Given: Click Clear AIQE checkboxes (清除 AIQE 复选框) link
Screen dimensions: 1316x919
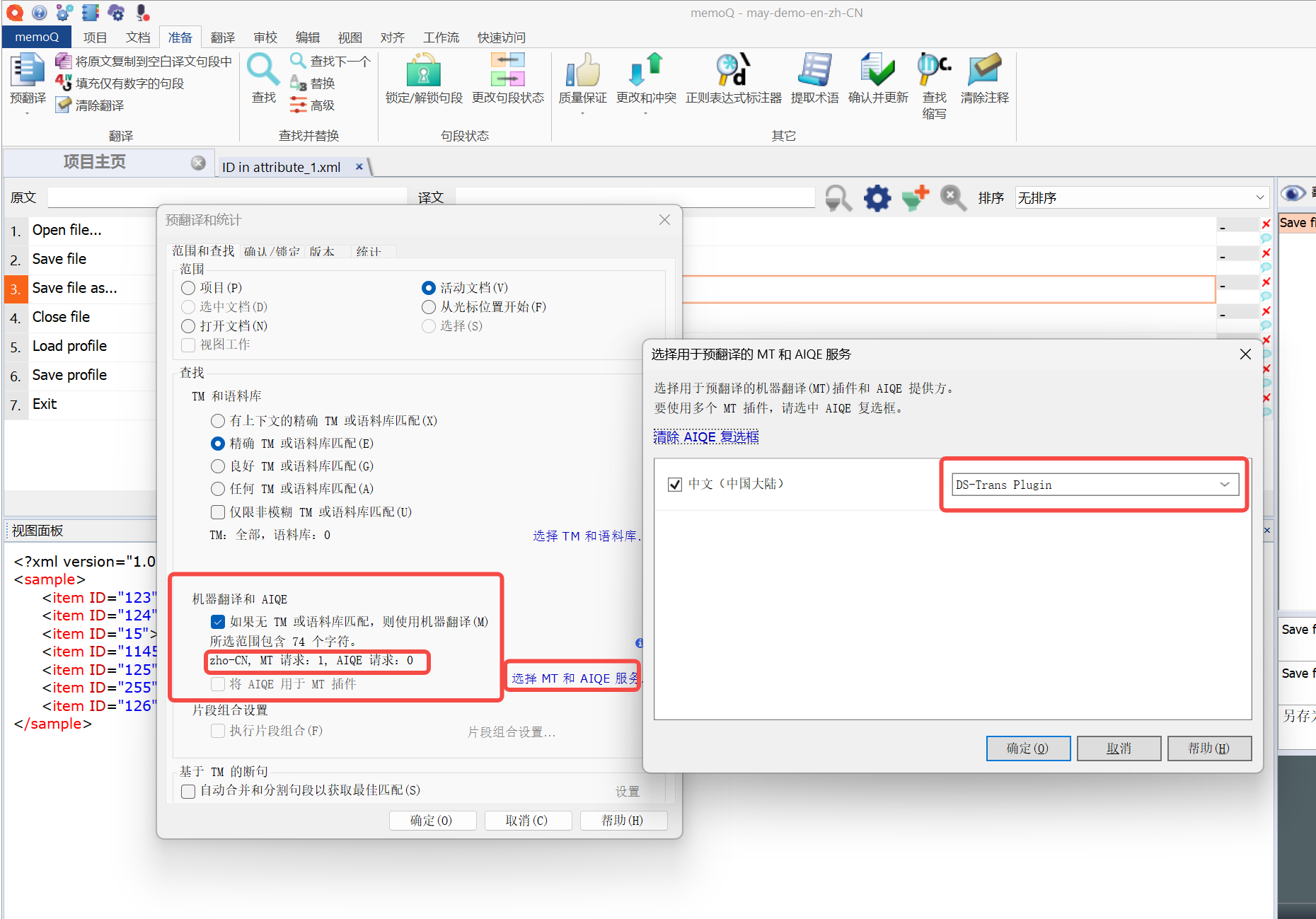Looking at the screenshot, I should pos(705,437).
